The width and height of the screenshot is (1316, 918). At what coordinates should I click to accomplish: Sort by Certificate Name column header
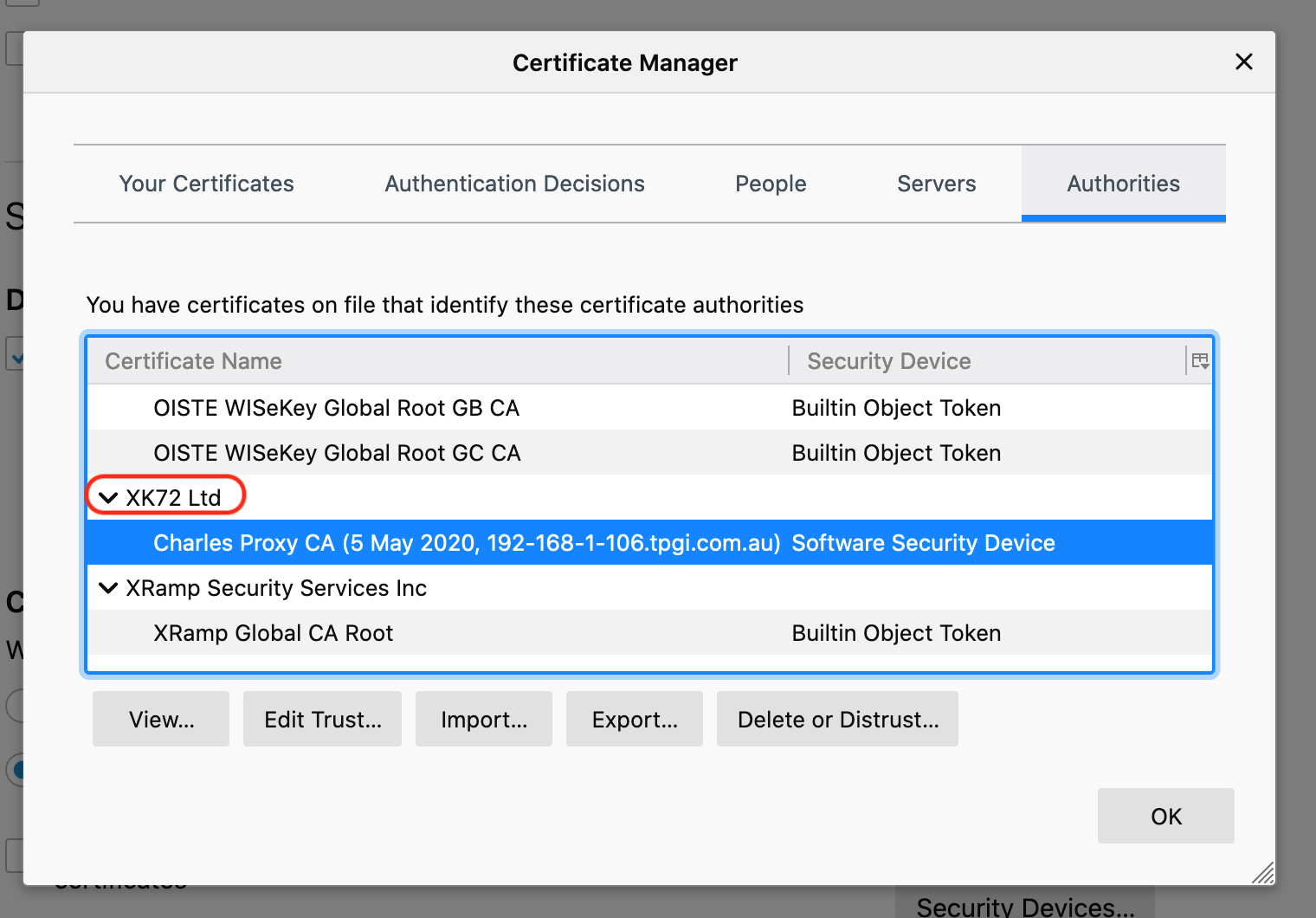pyautogui.click(x=193, y=361)
